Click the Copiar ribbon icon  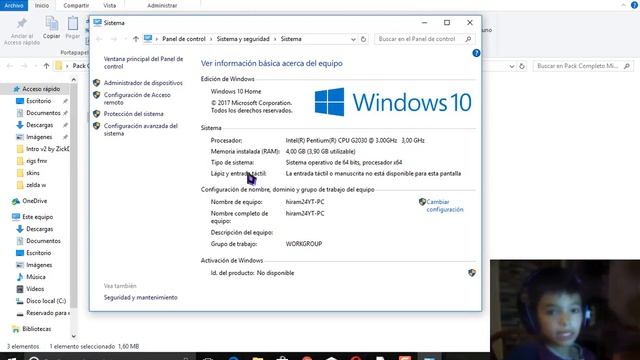[x=51, y=23]
